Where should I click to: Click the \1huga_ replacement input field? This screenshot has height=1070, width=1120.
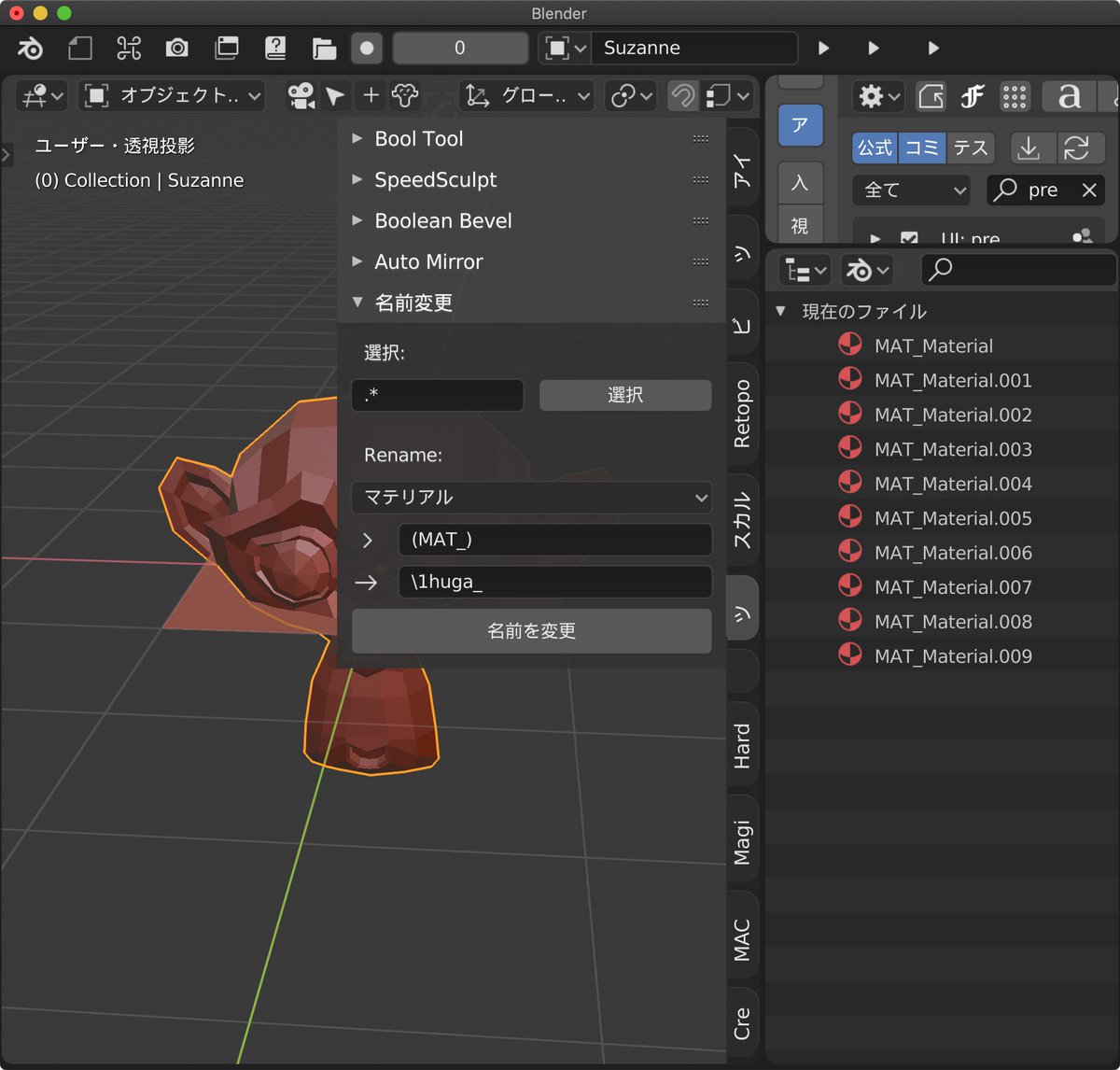(x=554, y=582)
